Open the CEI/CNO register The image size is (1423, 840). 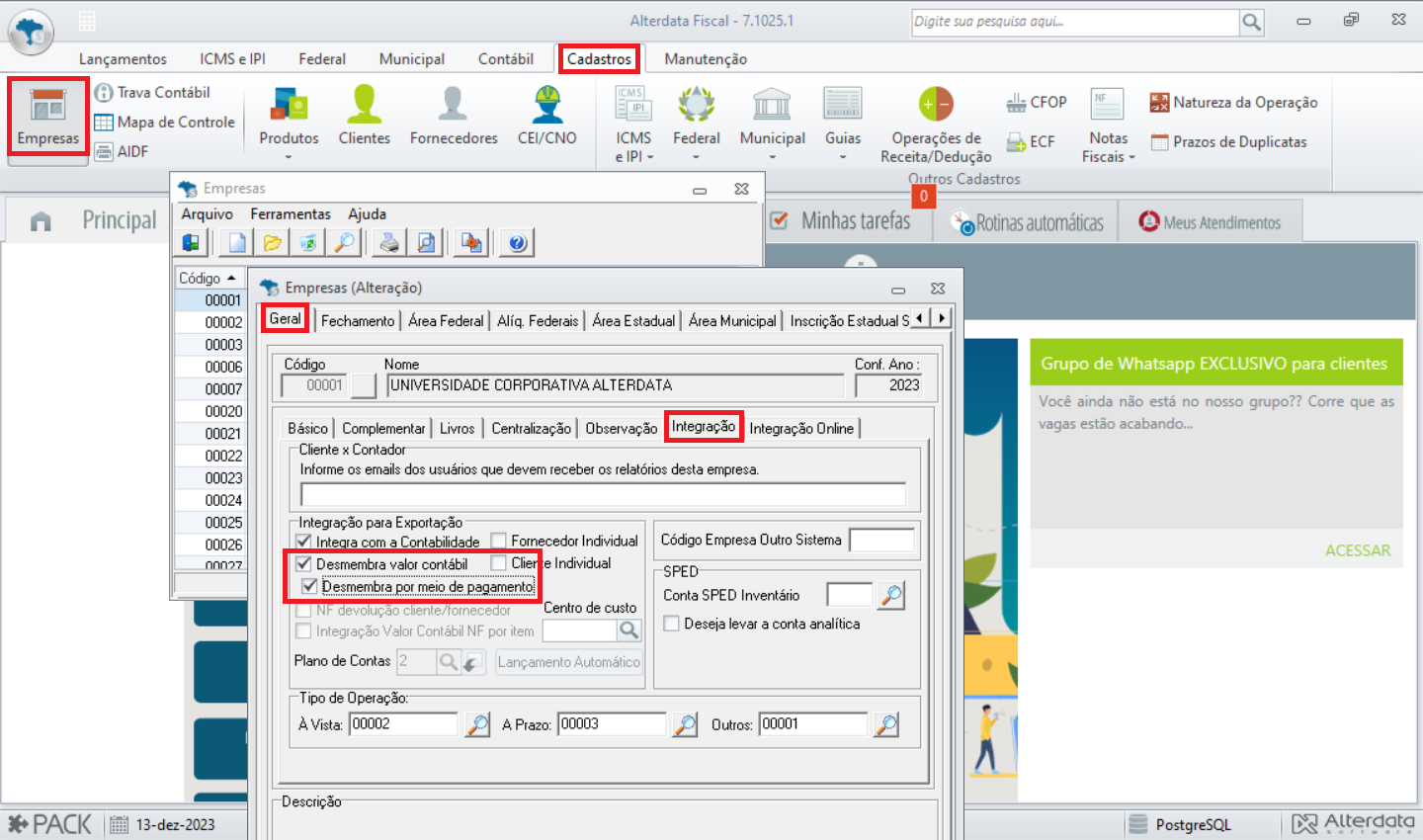pos(546,117)
